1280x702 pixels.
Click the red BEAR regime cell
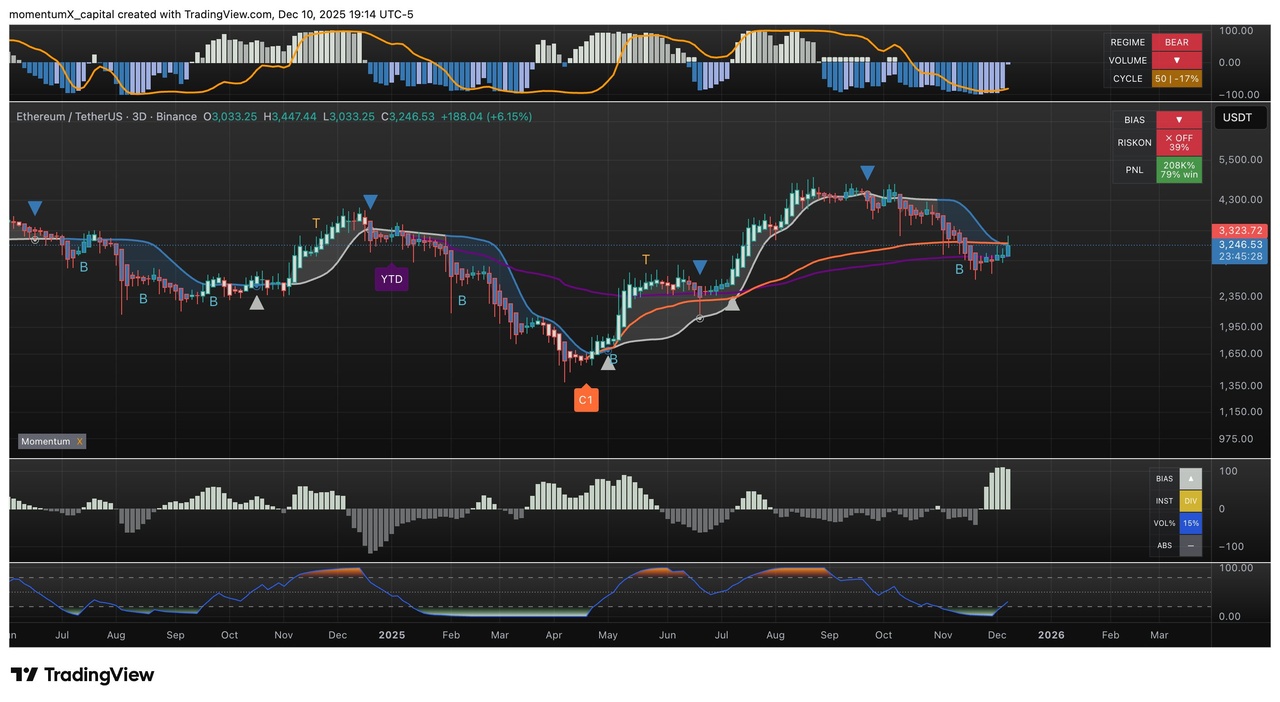(1176, 43)
